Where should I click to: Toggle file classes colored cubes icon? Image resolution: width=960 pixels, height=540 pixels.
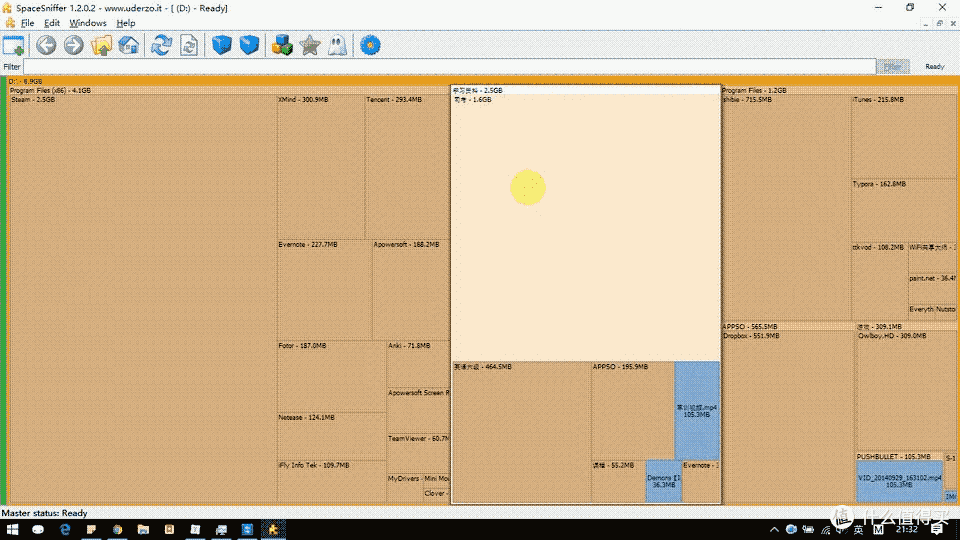(282, 45)
